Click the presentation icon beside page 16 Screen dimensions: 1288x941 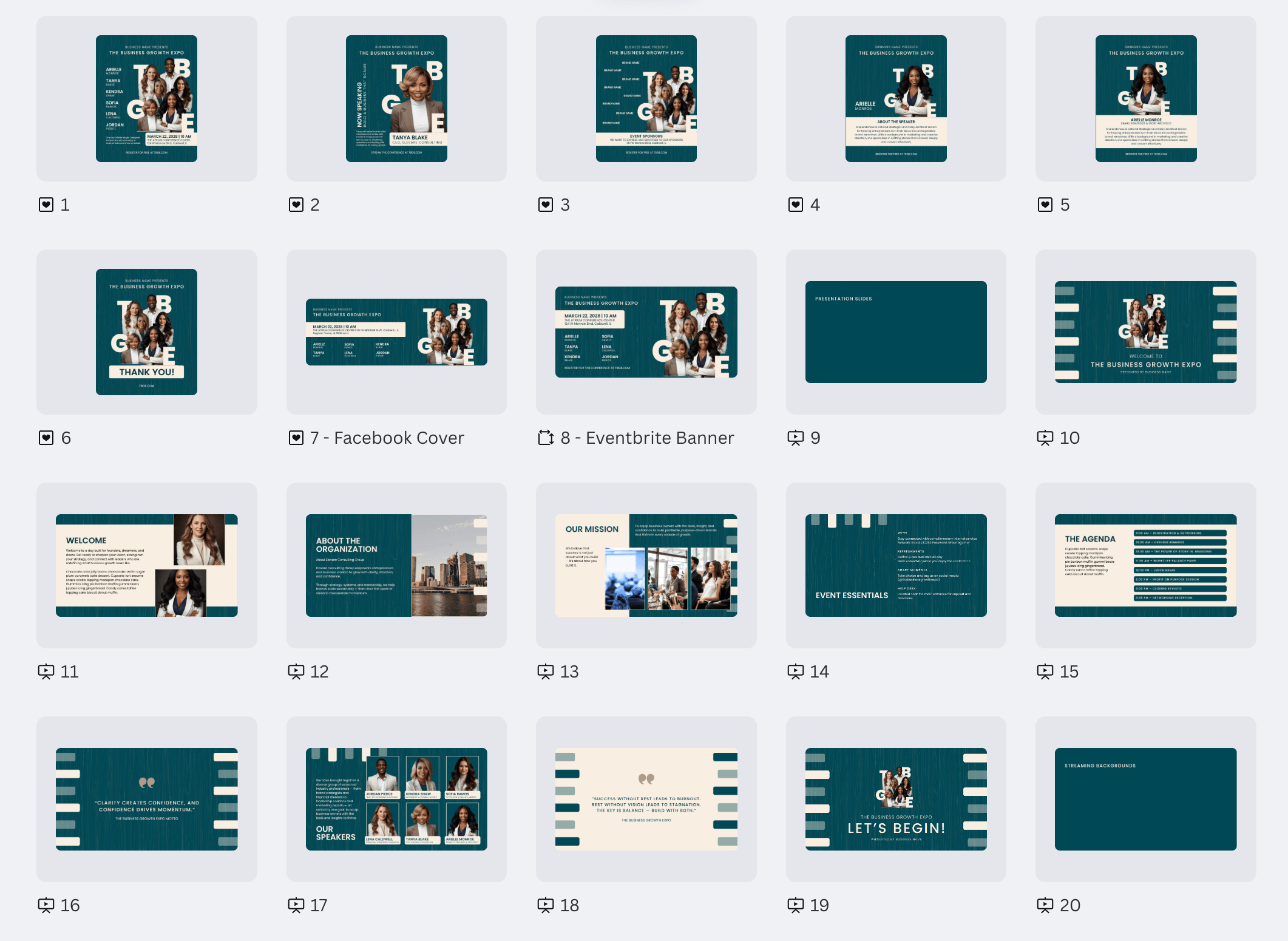(x=46, y=905)
